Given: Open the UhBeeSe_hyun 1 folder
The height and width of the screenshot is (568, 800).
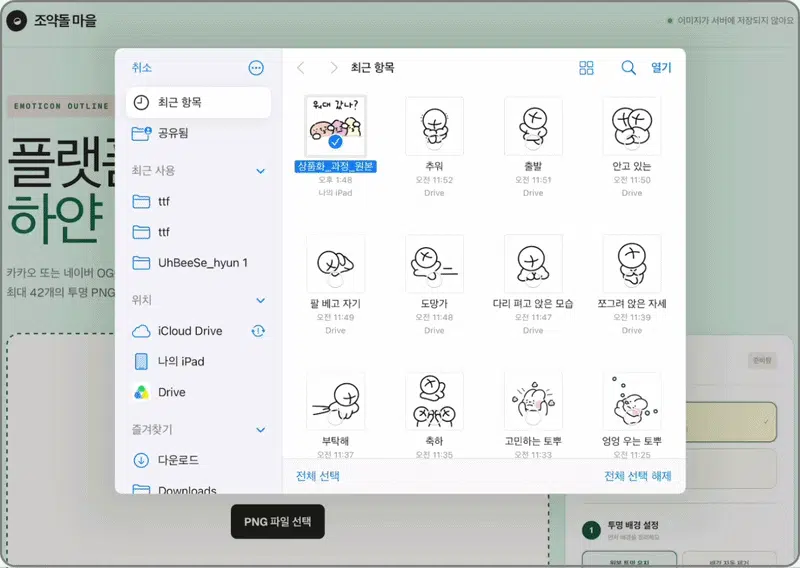Looking at the screenshot, I should click(x=198, y=263).
